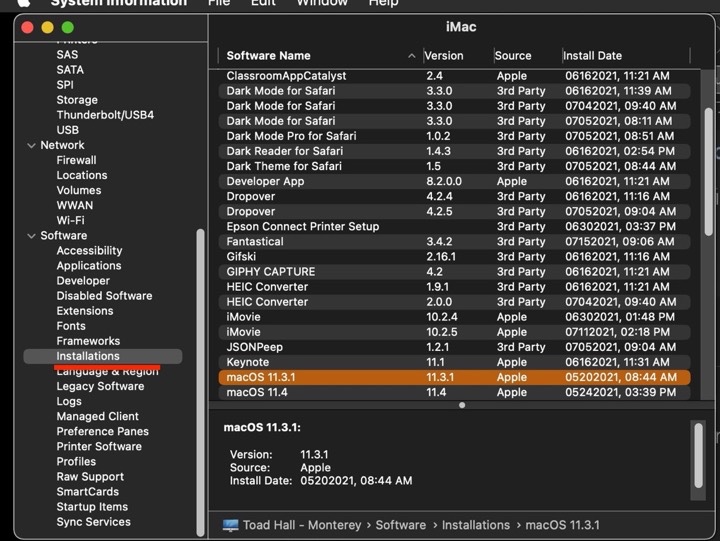Select Thunderbolt/USB4 in the sidebar
Viewport: 720px width, 541px height.
pos(105,115)
